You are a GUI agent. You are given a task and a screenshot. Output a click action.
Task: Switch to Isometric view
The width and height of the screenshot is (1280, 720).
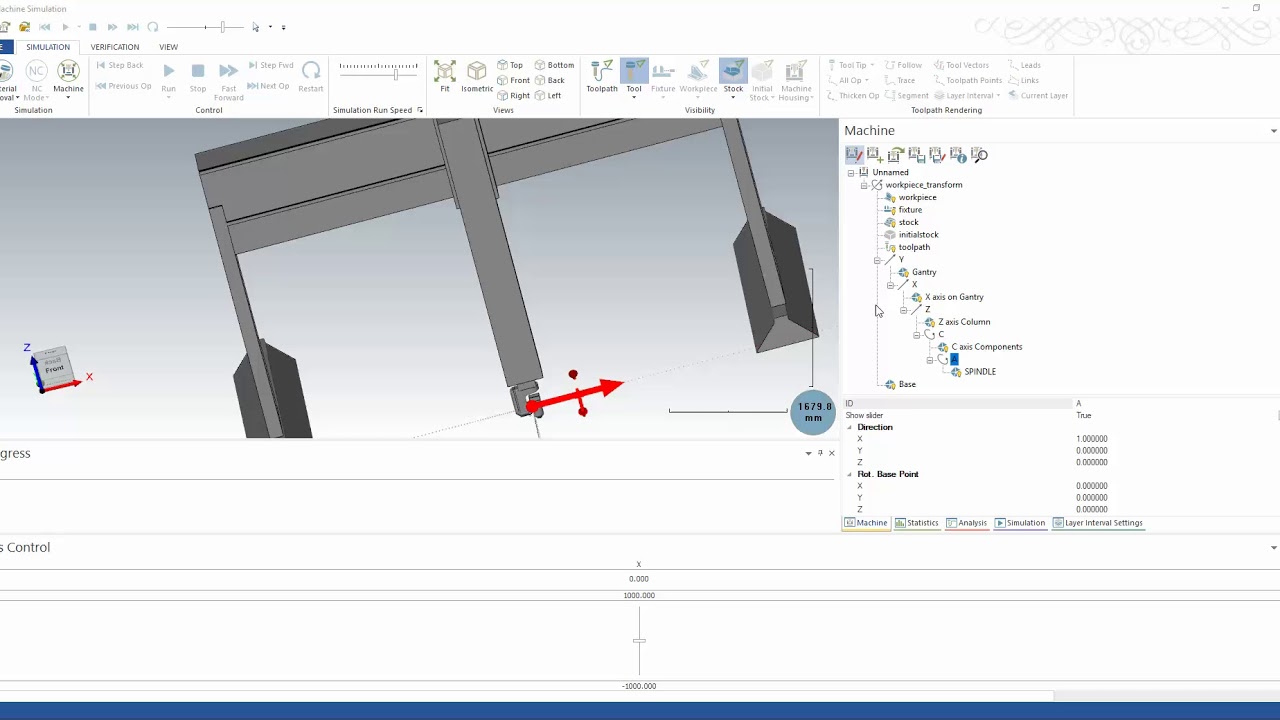pyautogui.click(x=477, y=77)
